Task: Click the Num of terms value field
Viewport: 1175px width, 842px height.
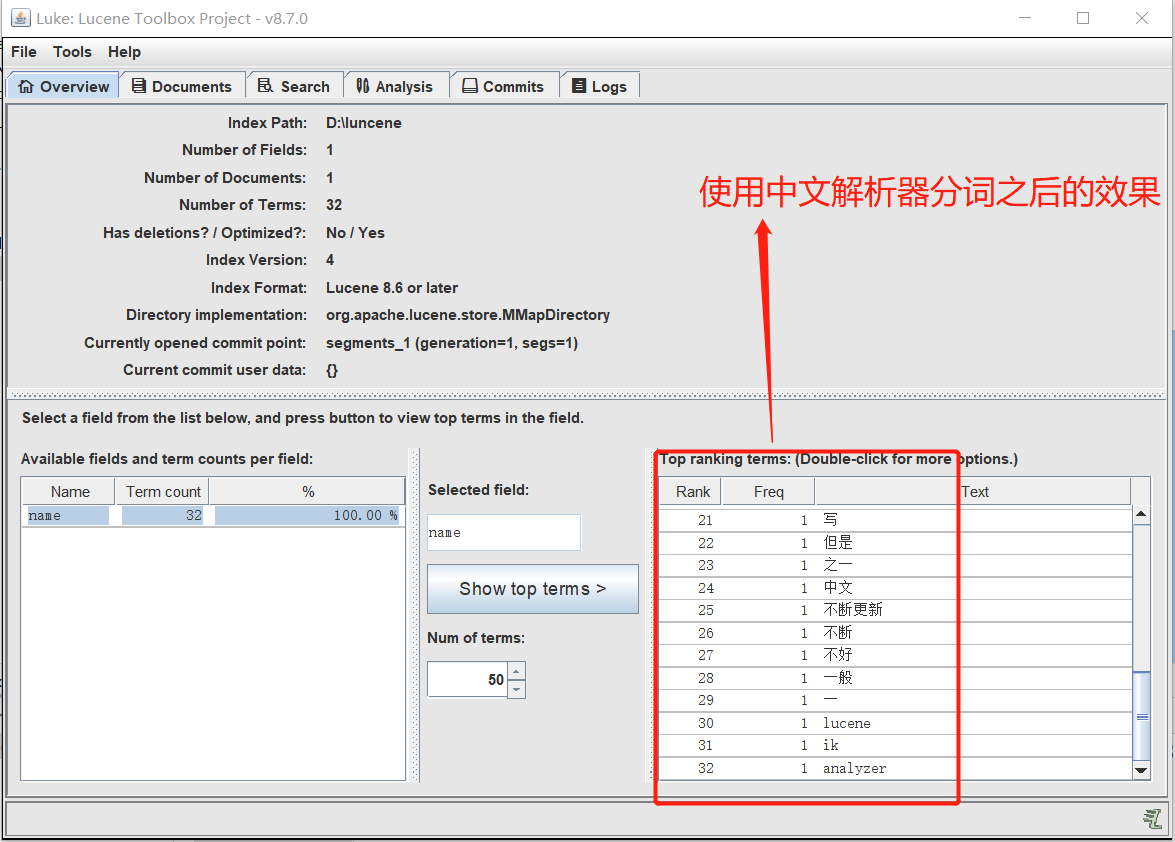Action: [x=468, y=679]
